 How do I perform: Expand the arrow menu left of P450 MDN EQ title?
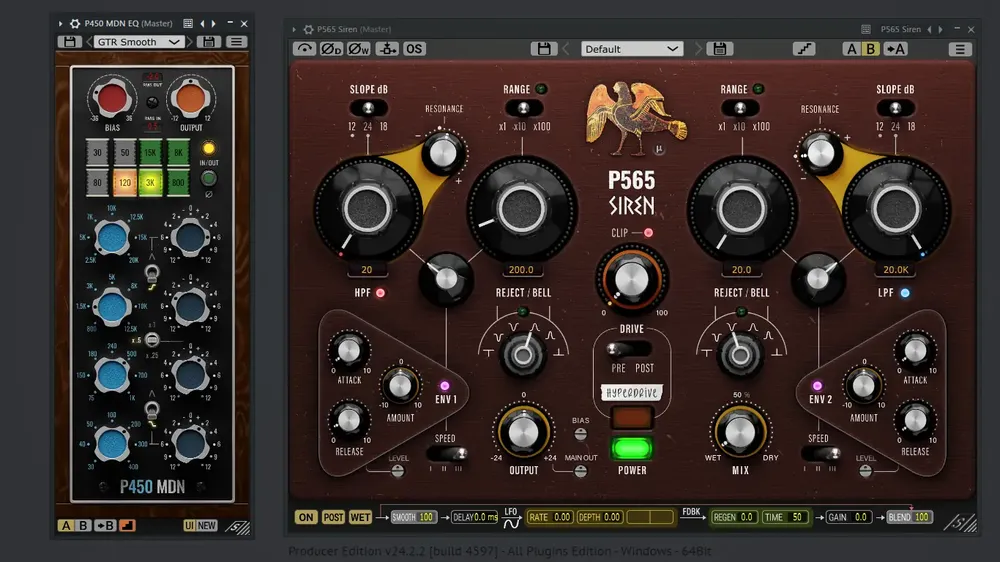pos(61,24)
